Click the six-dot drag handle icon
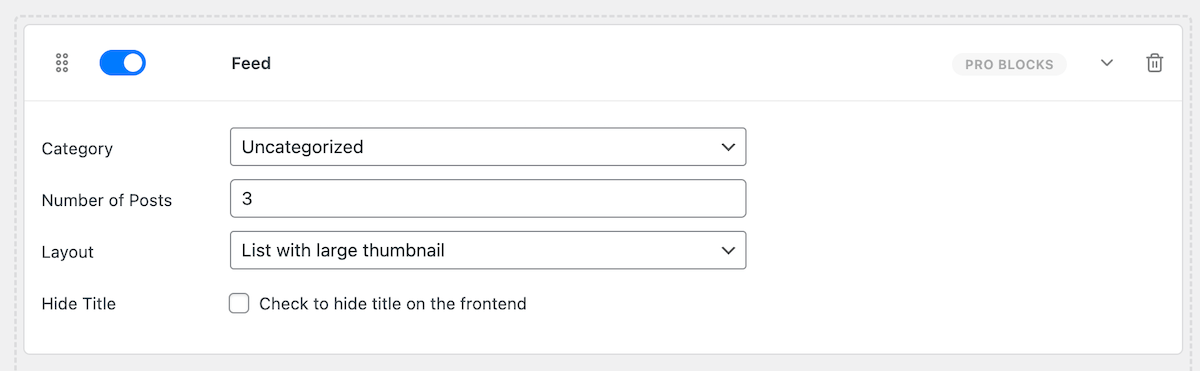Screen dimensions: 1200x371 pos(61,63)
